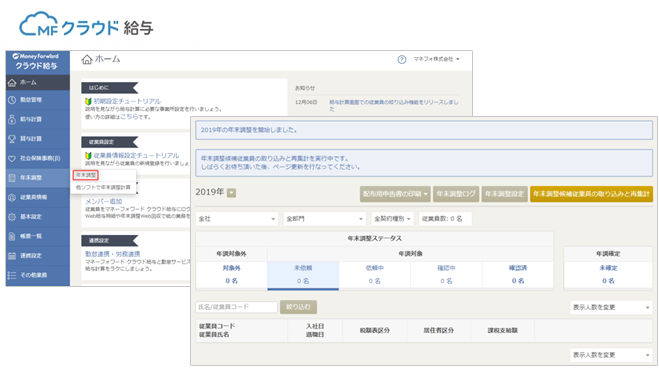Click yellow 年末調整候補従業員の取り込みと再集計 button

tap(591, 194)
